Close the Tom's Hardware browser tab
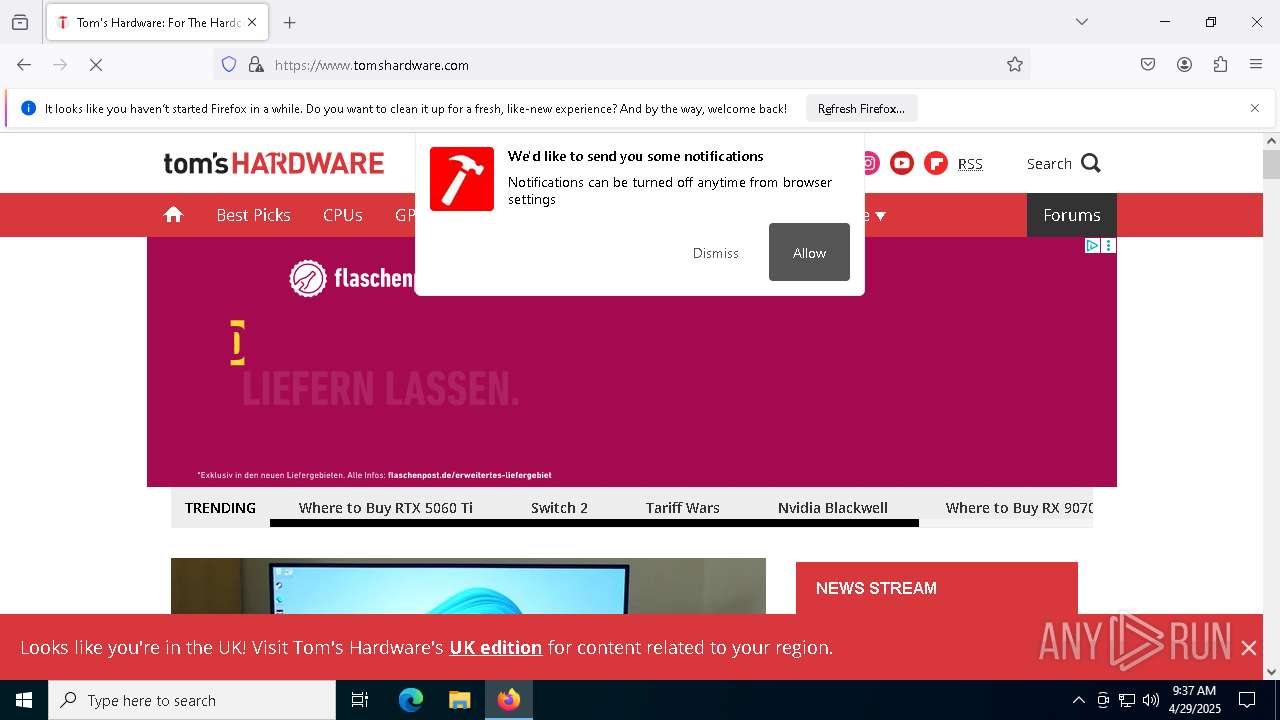The width and height of the screenshot is (1280, 720). pyautogui.click(x=252, y=22)
